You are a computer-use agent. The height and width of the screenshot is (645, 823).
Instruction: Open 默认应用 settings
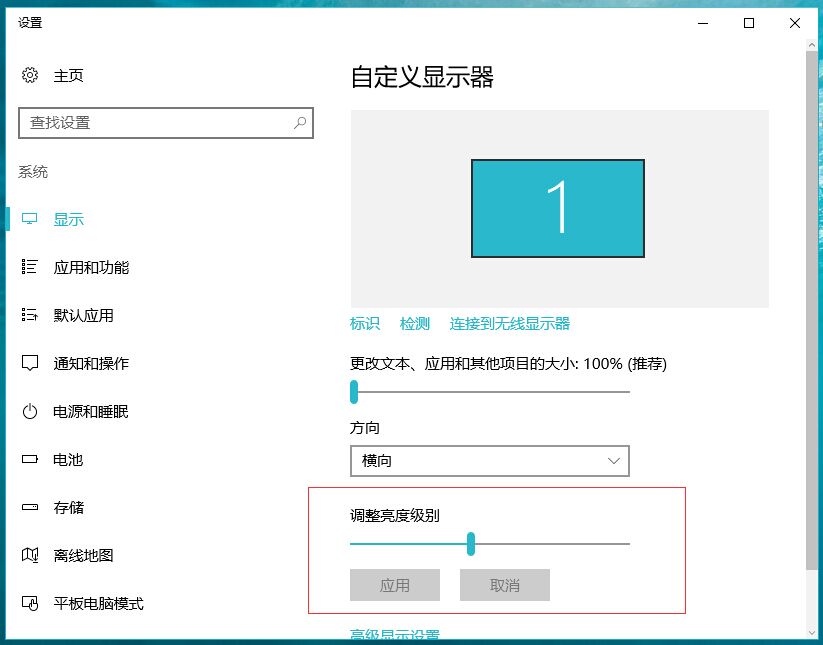(83, 315)
